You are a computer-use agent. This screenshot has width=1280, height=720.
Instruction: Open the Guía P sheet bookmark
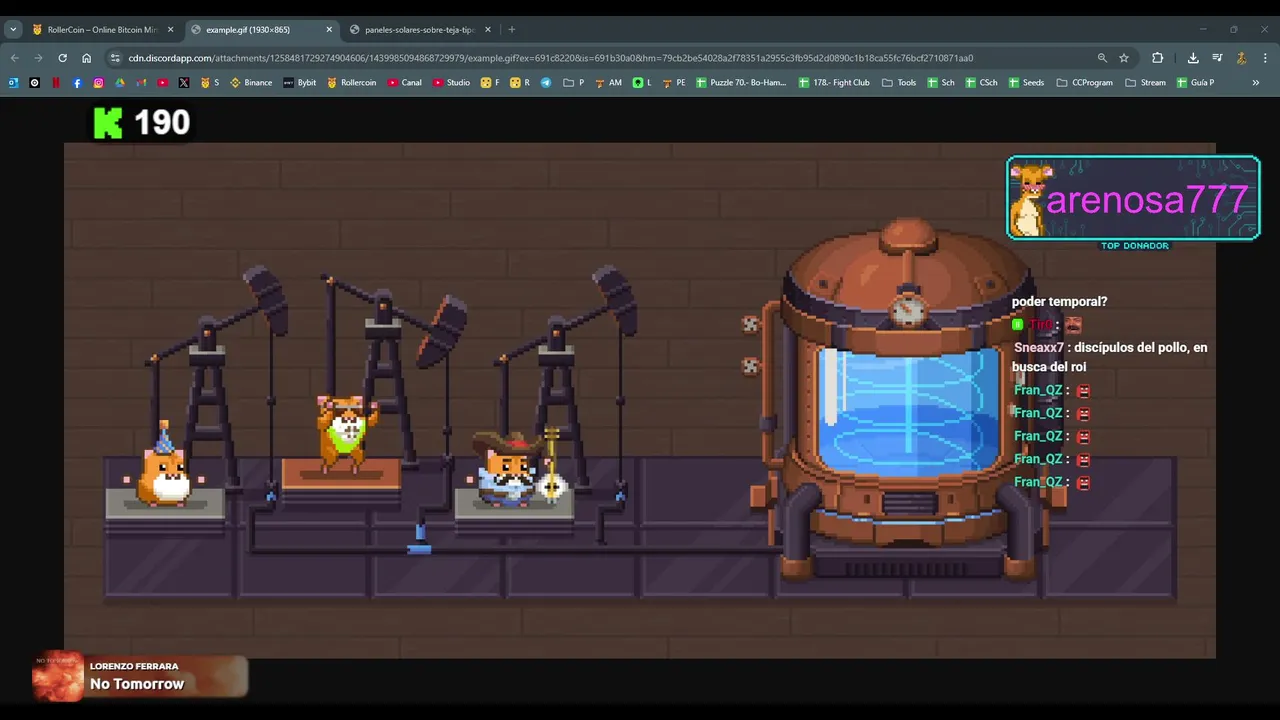coord(1194,82)
